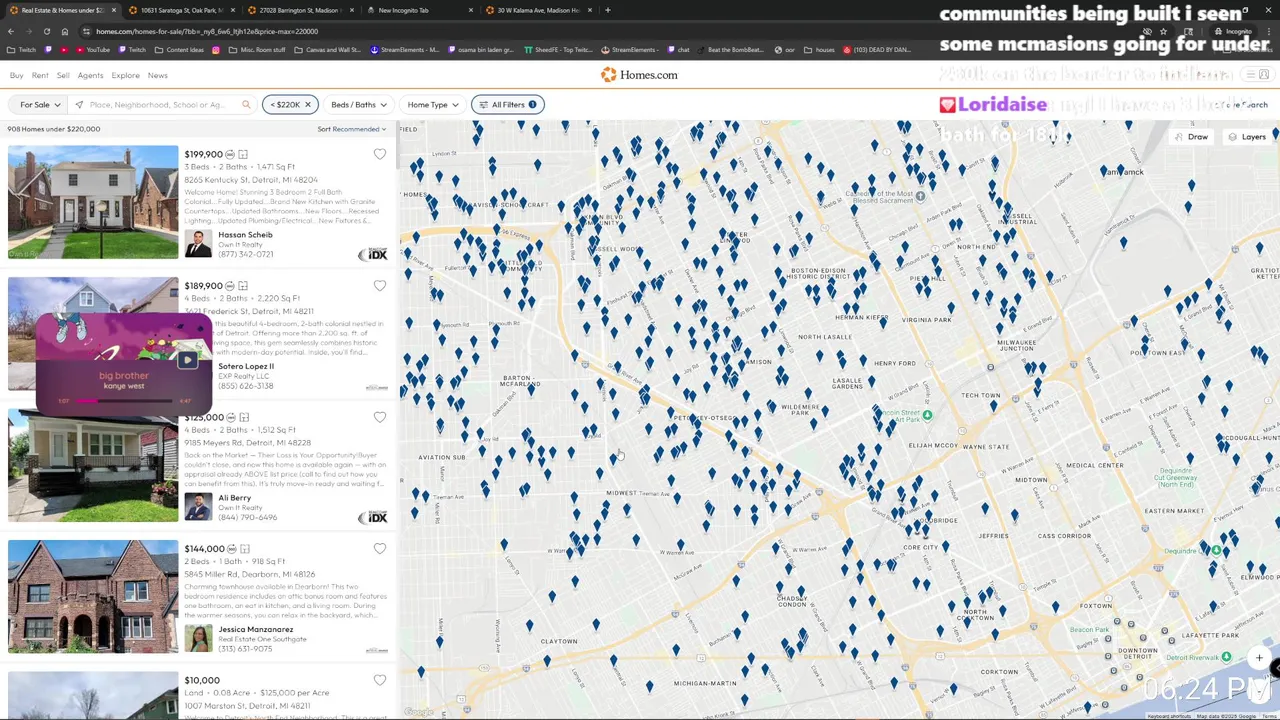Click the Sell menu item
1280x720 pixels.
(63, 75)
